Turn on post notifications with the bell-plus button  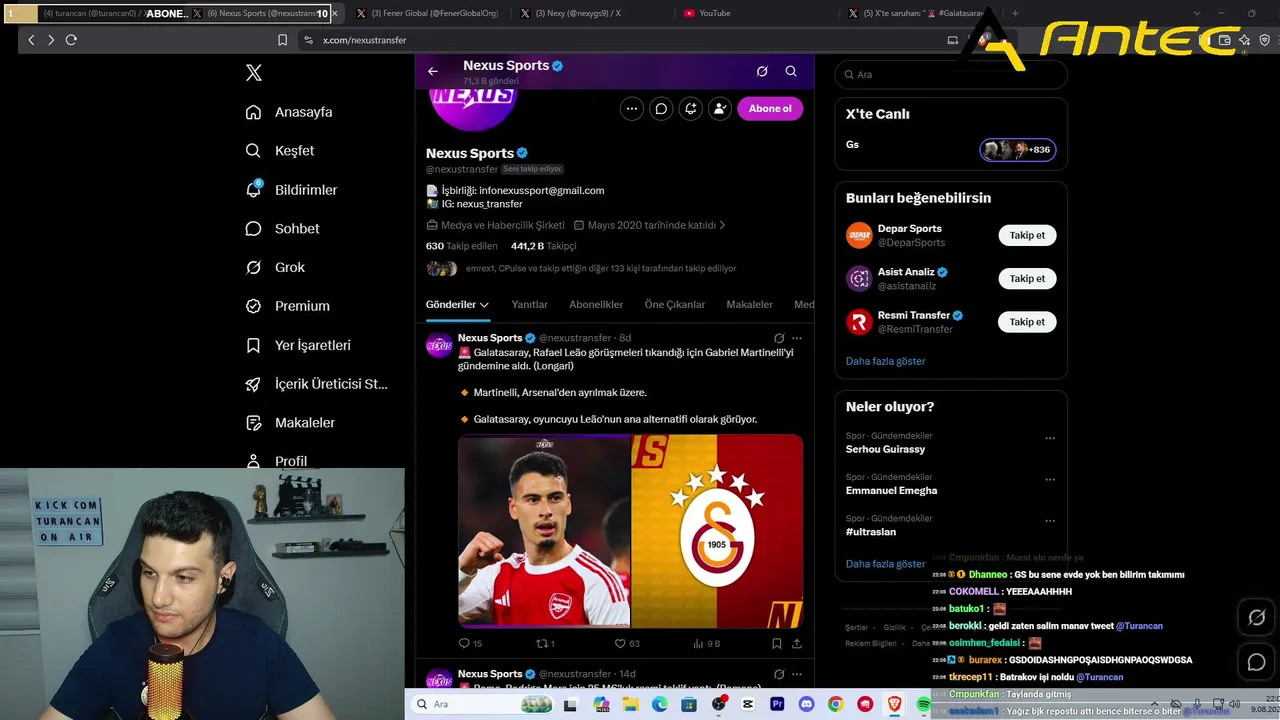[x=690, y=109]
